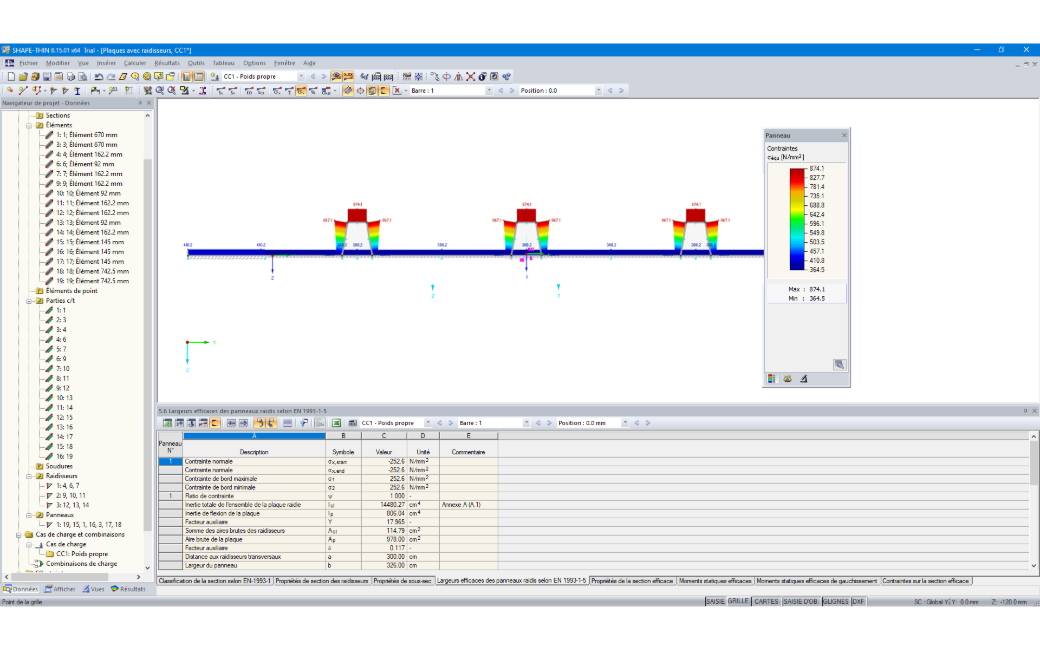Close the Panneau legend panel
Viewport: 1040px width, 650px height.
click(844, 135)
